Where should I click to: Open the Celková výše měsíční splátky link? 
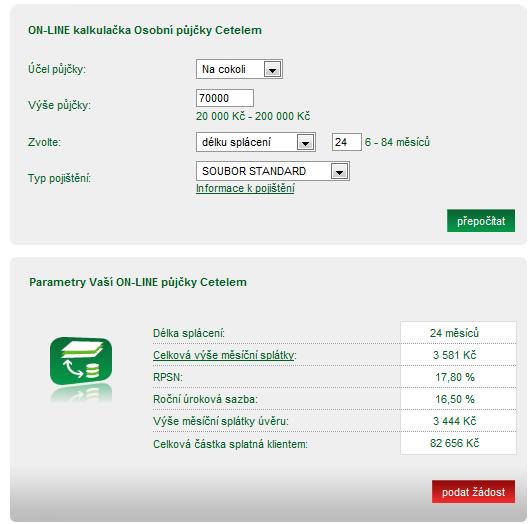(x=224, y=355)
